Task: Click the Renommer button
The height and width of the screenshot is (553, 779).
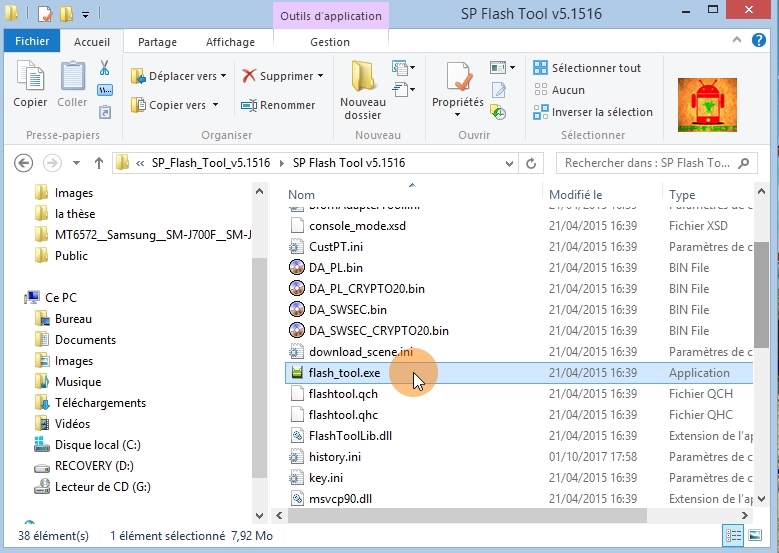Action: (x=278, y=105)
